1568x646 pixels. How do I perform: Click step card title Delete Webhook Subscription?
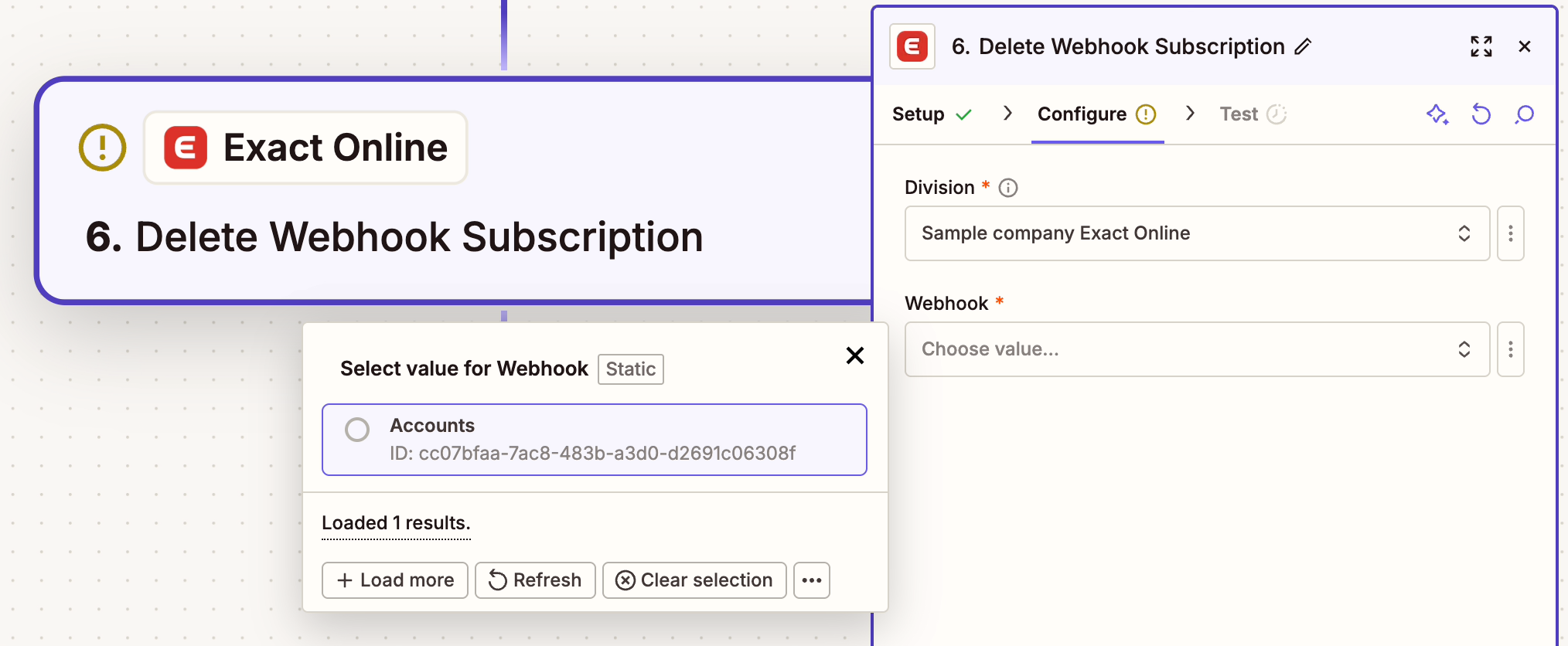394,236
